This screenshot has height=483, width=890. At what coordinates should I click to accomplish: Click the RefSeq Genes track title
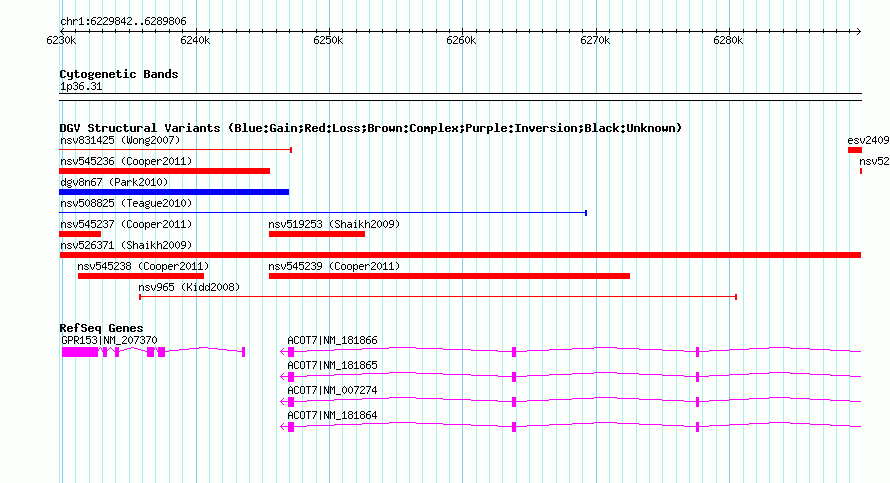tap(101, 328)
